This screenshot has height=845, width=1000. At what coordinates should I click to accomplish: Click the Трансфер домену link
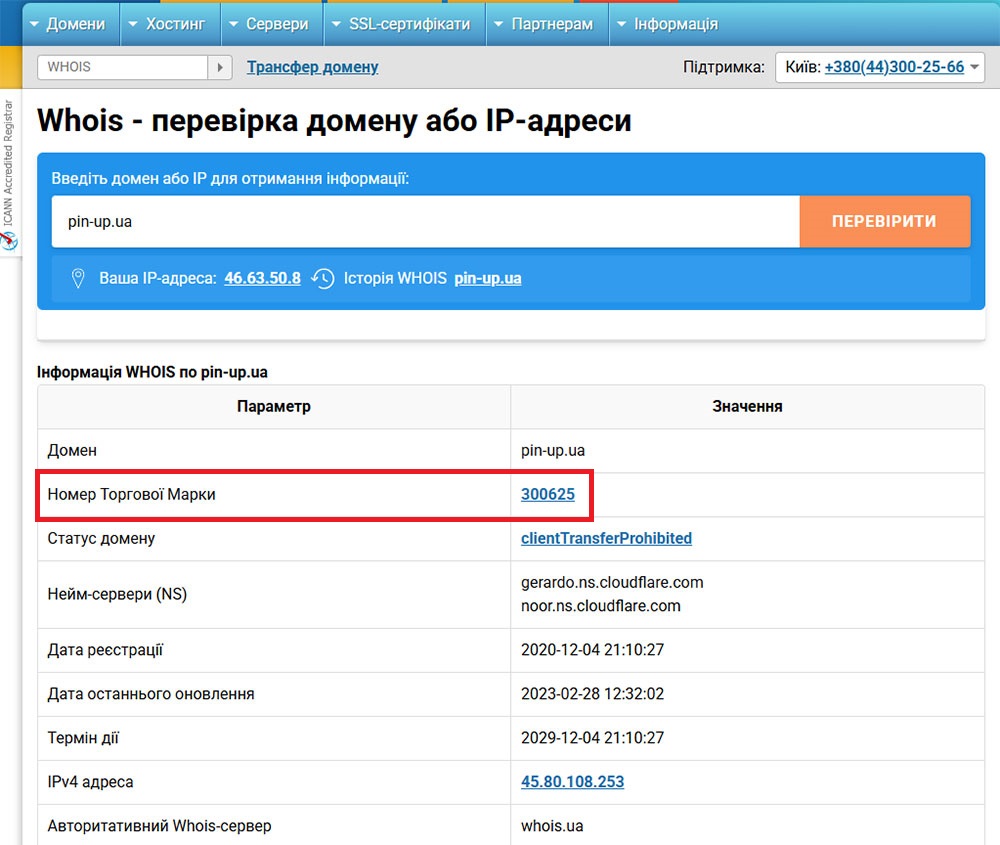312,67
